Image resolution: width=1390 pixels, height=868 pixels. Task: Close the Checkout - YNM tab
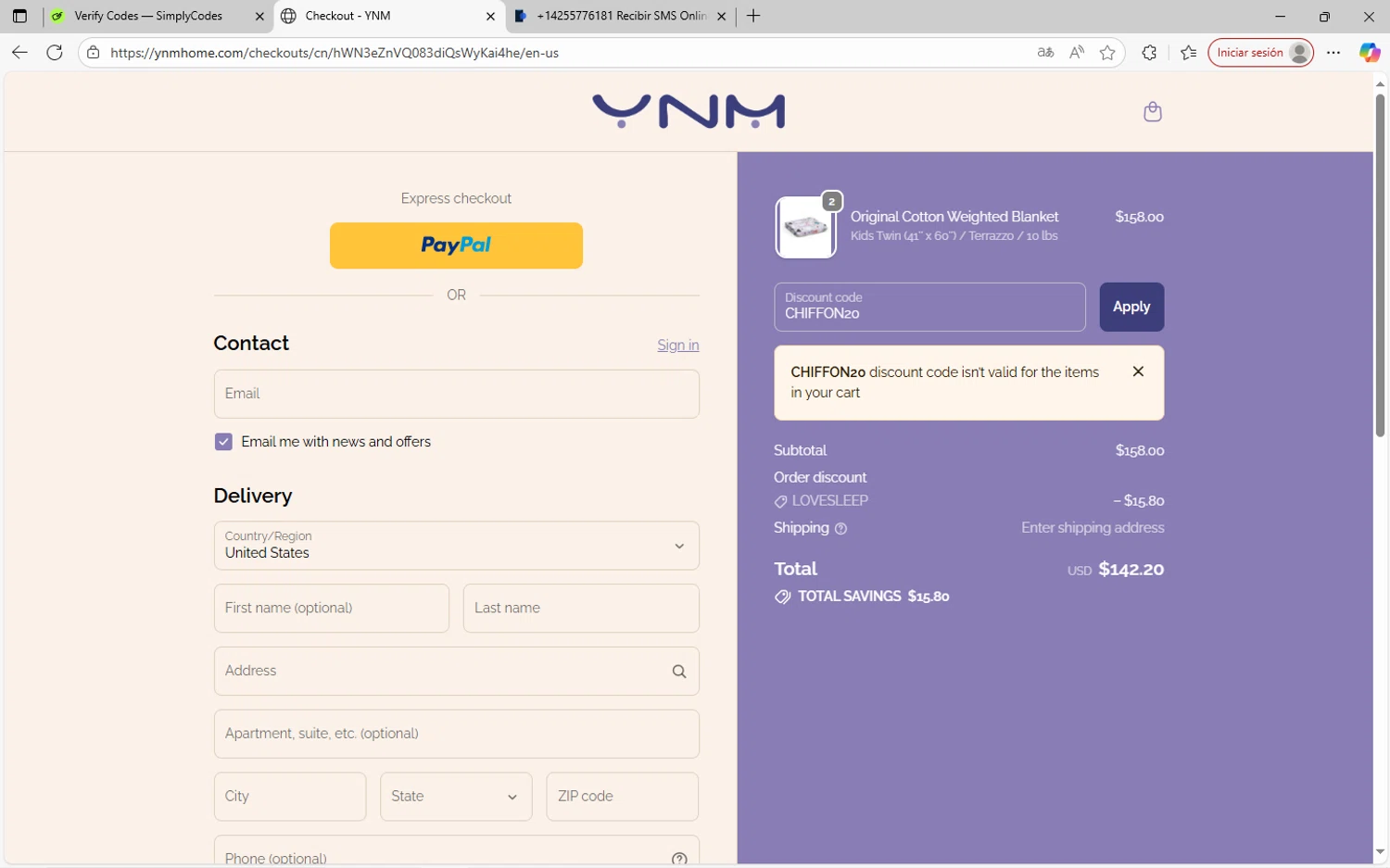pos(491,16)
